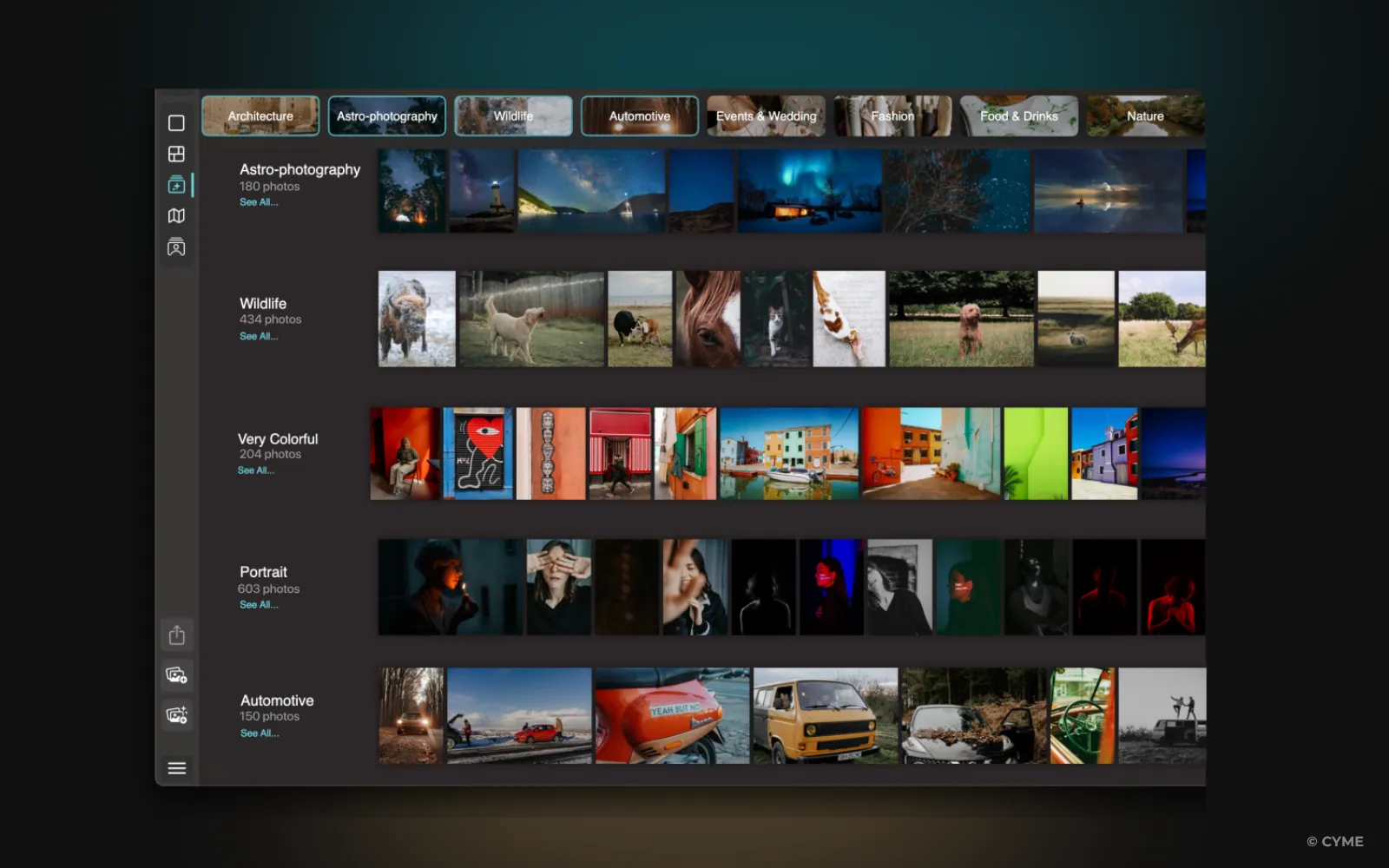Open the black-and-white couple on van photo

[x=1162, y=715]
